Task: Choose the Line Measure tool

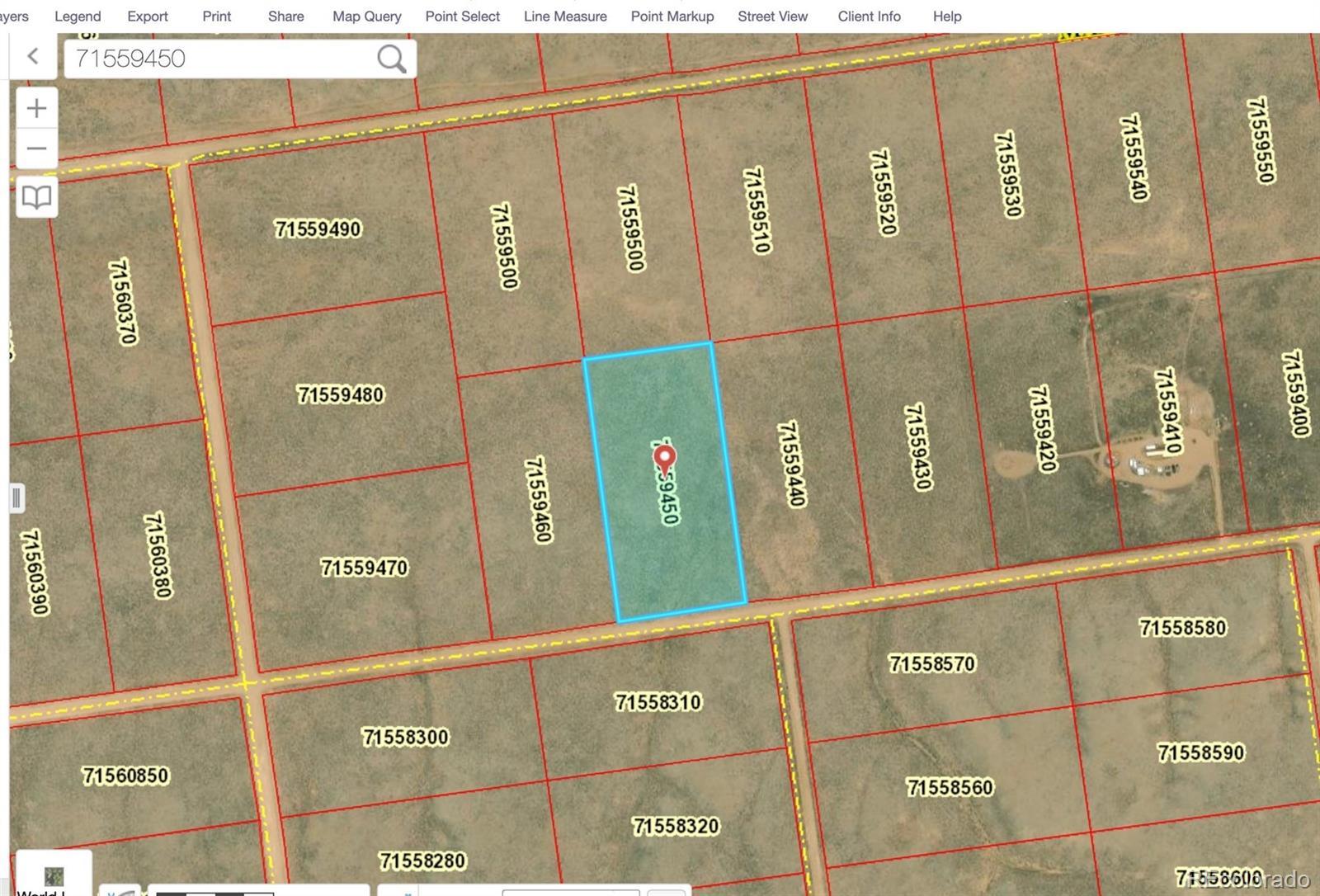Action: click(565, 17)
